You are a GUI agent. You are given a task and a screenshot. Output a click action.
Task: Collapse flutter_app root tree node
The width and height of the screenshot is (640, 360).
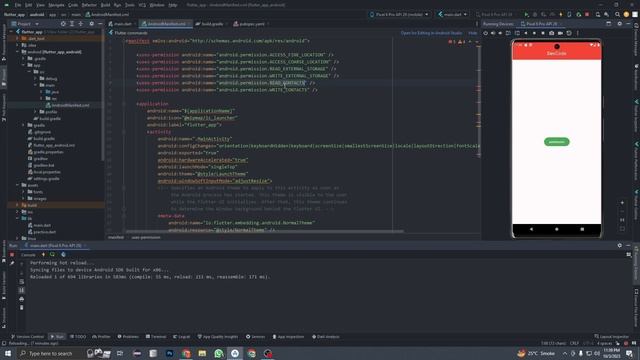(12, 31)
